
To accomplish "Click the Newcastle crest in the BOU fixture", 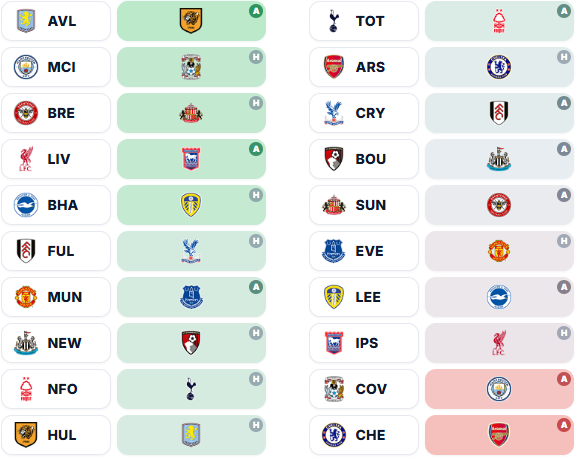I will [x=499, y=159].
